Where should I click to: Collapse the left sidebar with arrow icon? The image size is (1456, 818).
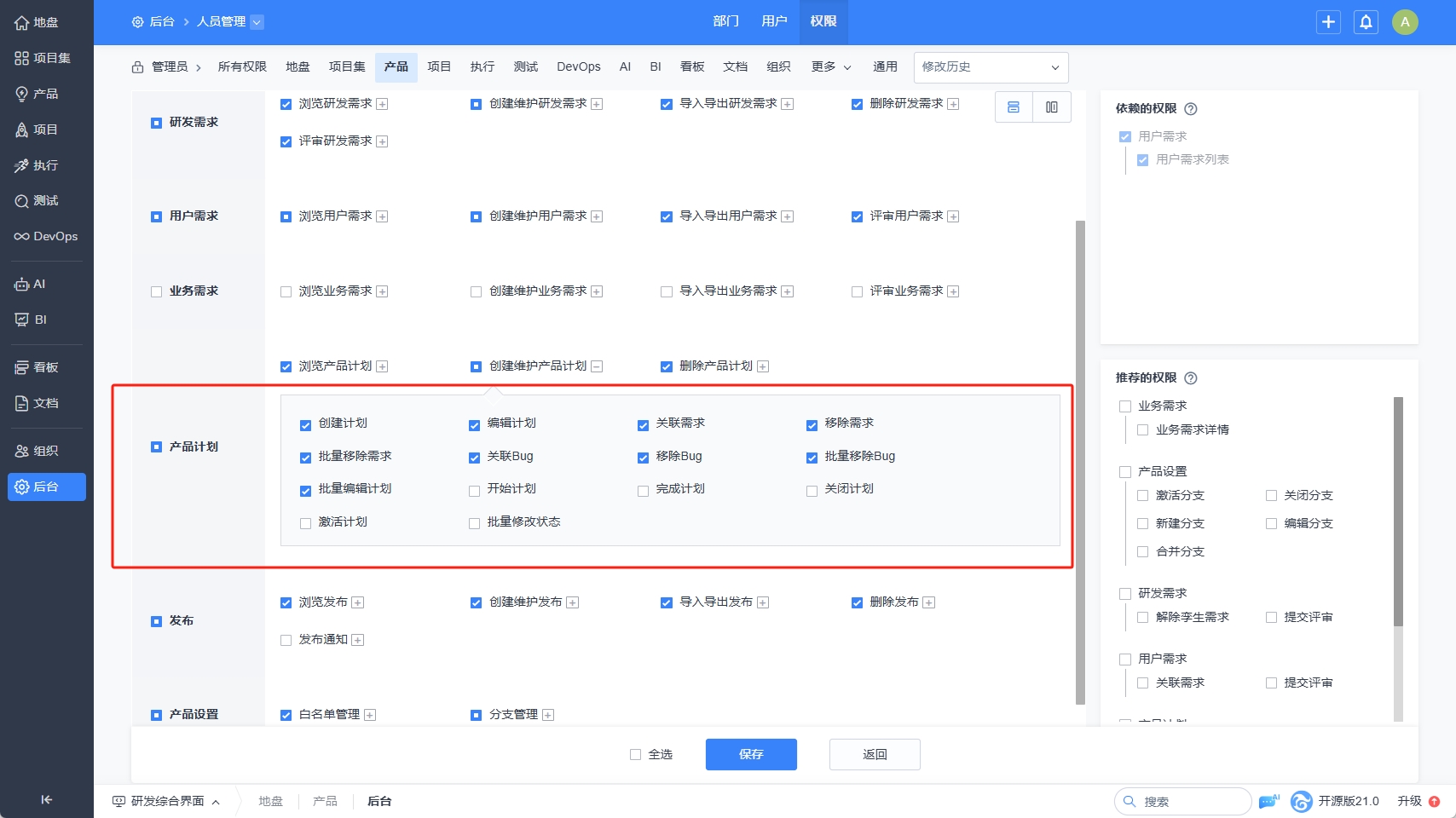pos(47,799)
